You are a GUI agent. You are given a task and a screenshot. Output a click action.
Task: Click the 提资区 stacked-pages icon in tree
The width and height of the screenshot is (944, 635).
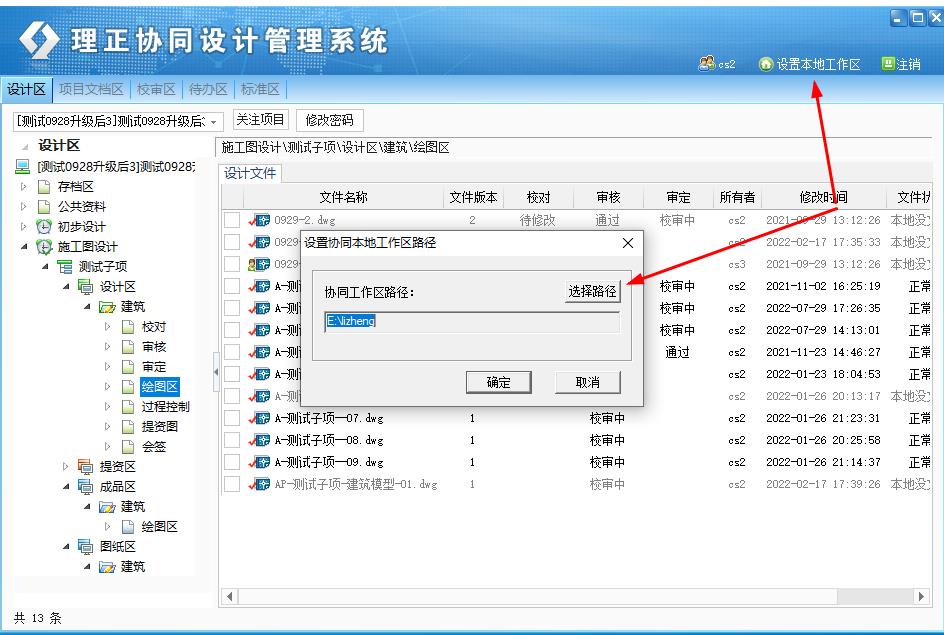85,467
